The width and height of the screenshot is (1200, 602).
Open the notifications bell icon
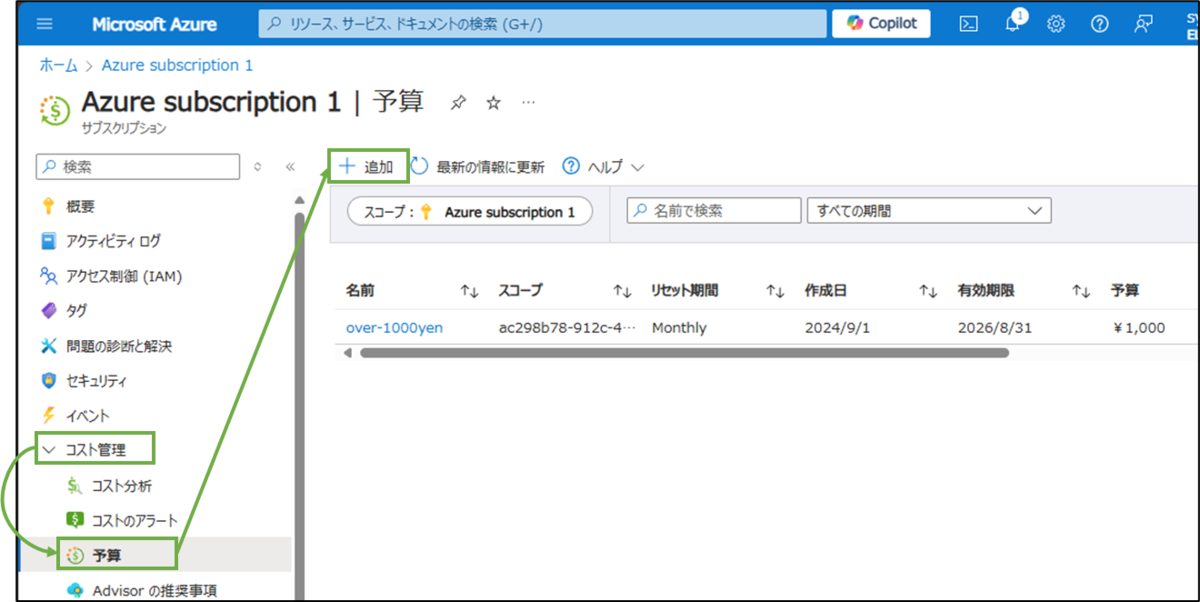click(x=1014, y=24)
